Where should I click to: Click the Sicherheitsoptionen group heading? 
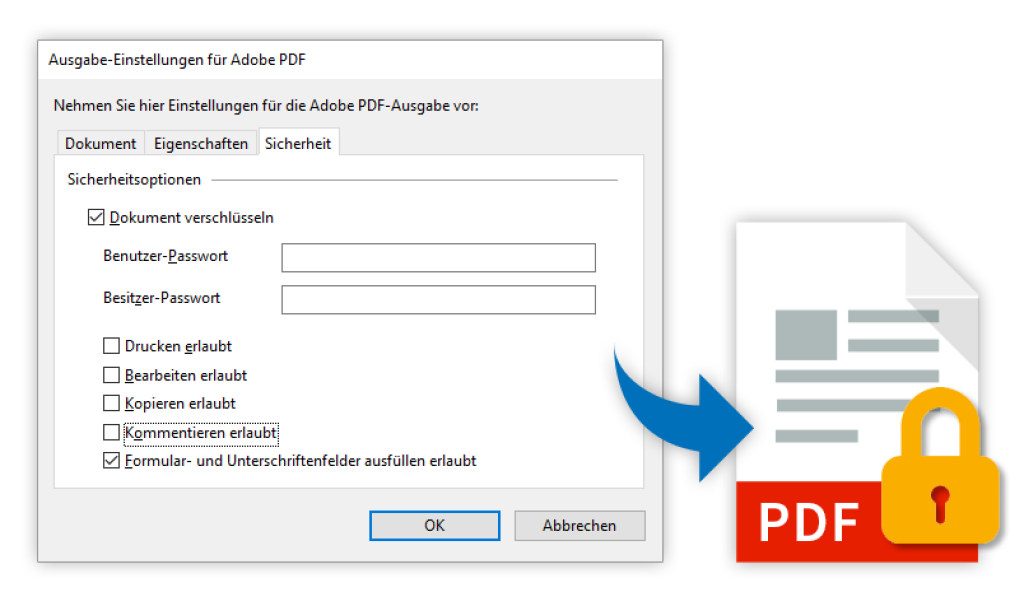135,180
